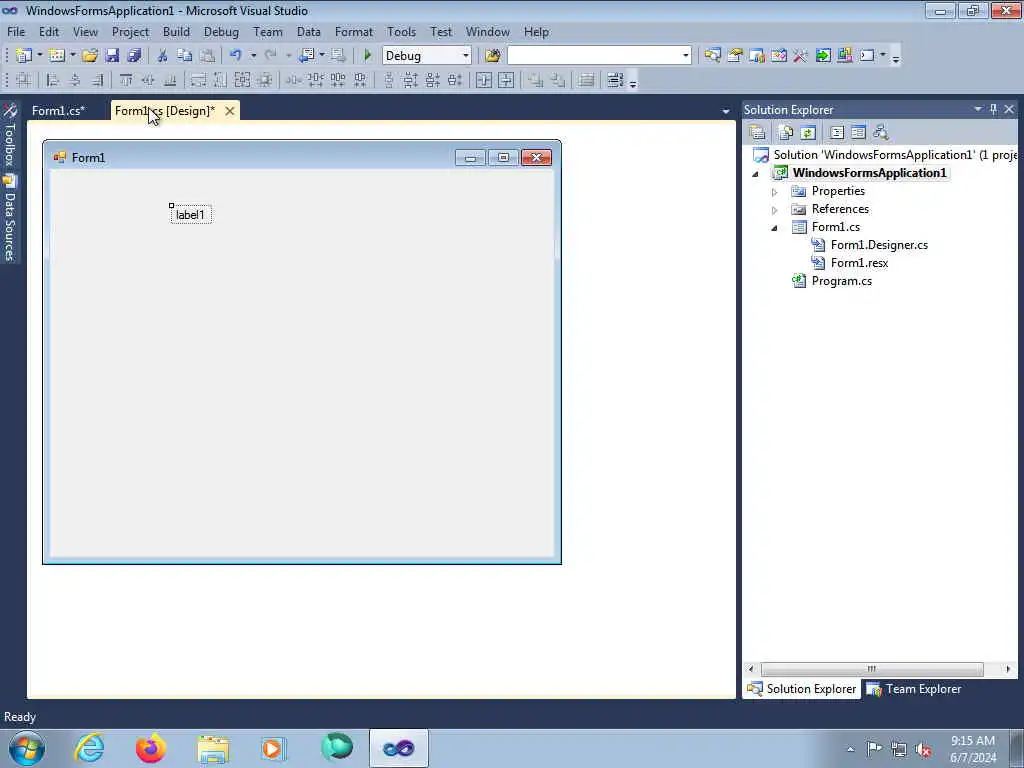Switch to the Form1.cs* code tab
Viewport: 1024px width, 768px height.
pos(58,111)
